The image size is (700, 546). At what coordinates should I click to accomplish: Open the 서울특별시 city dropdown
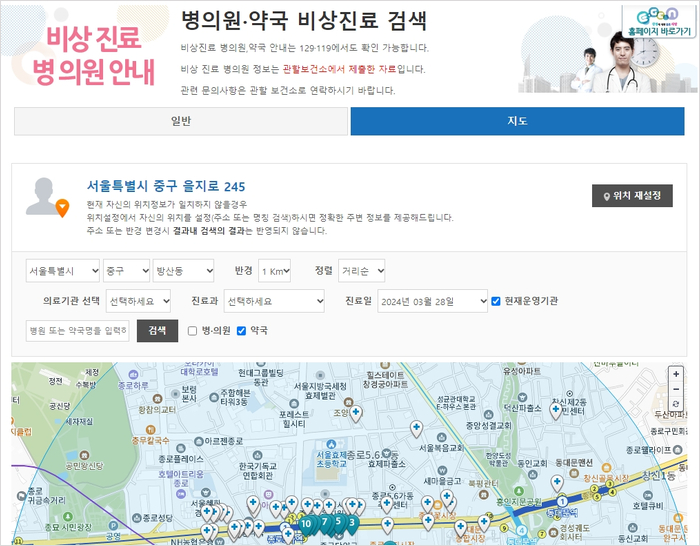pos(63,271)
